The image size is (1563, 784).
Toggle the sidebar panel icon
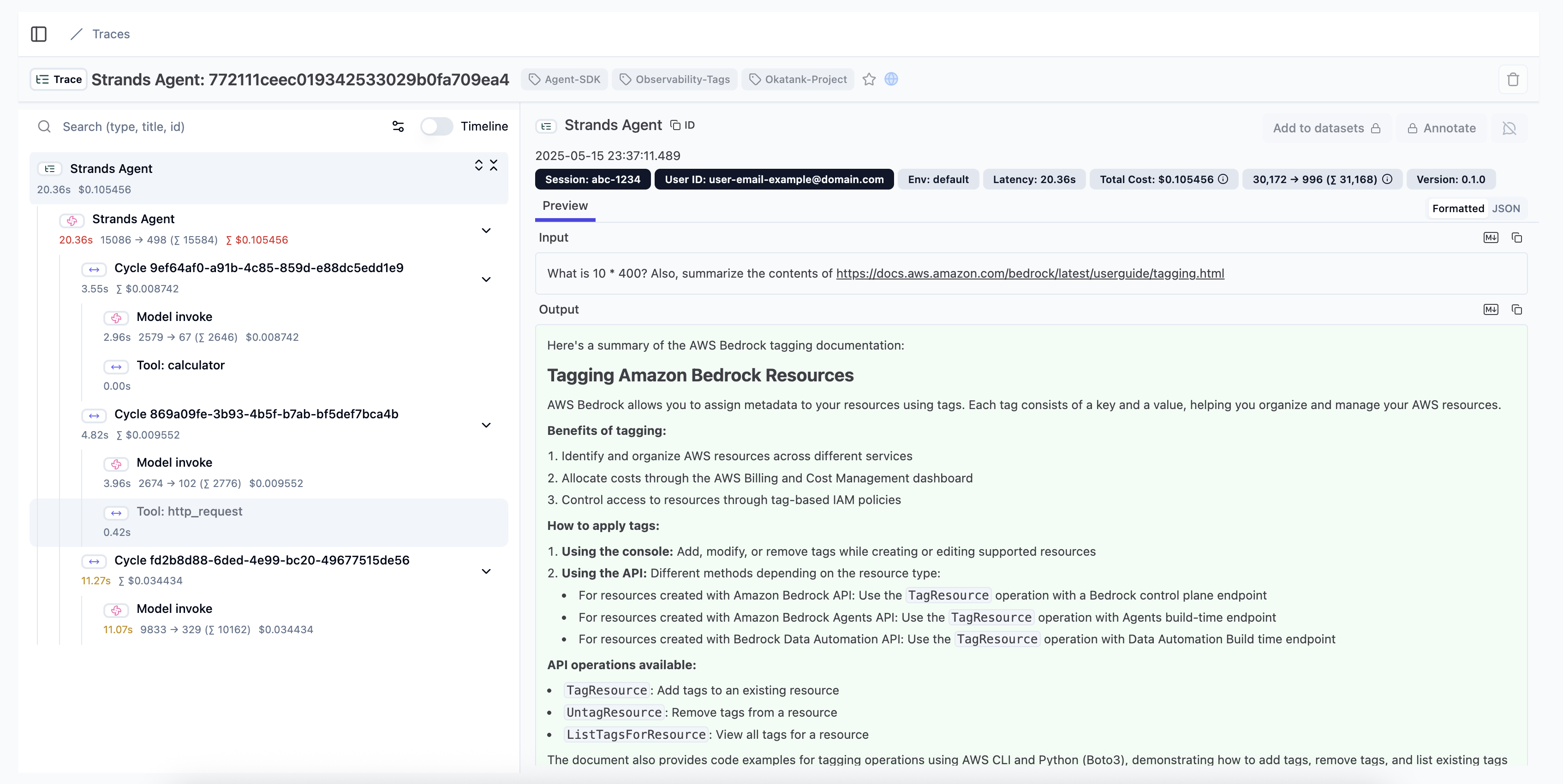(x=38, y=34)
